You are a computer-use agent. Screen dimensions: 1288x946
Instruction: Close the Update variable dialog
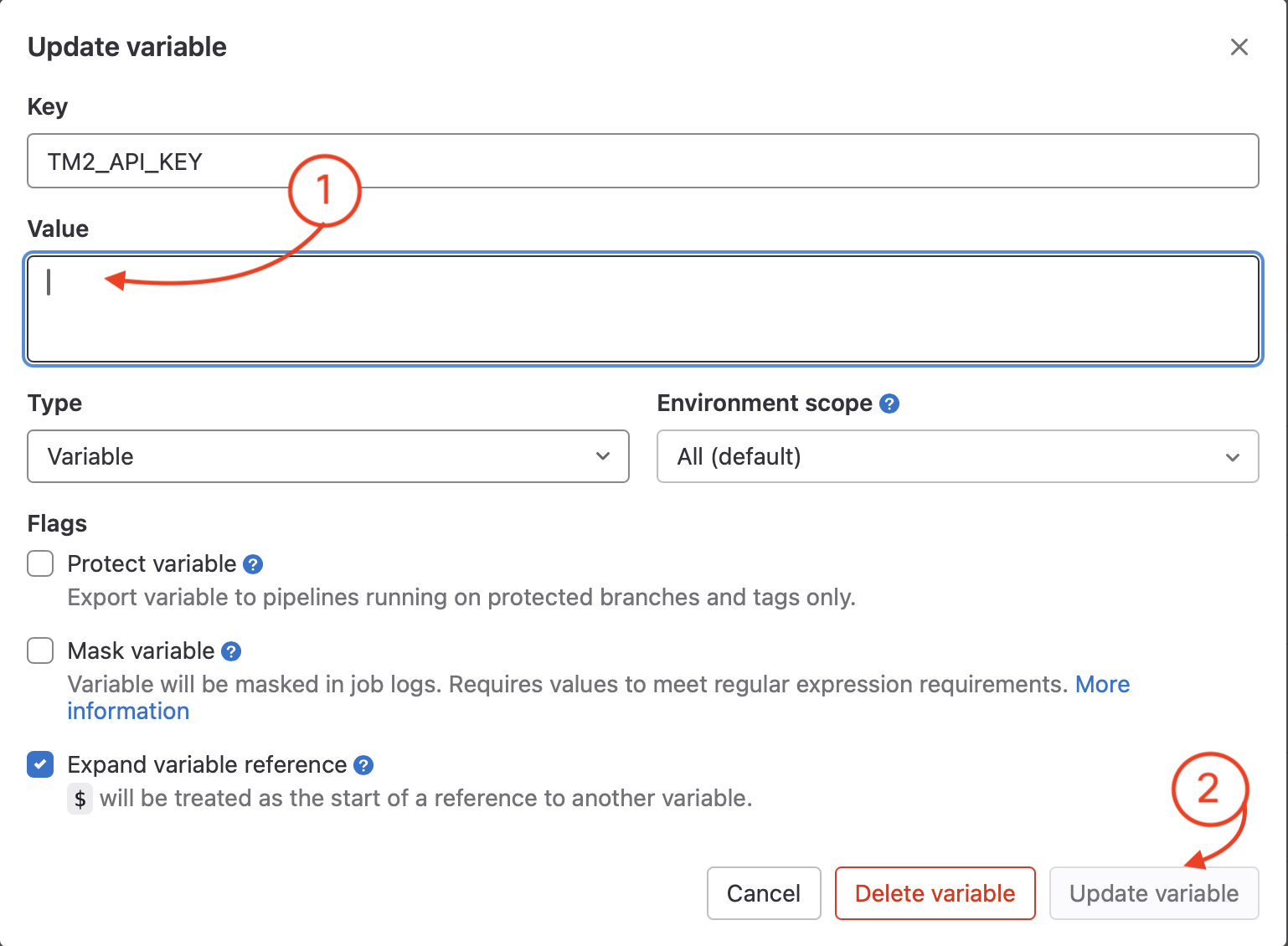(x=1239, y=47)
